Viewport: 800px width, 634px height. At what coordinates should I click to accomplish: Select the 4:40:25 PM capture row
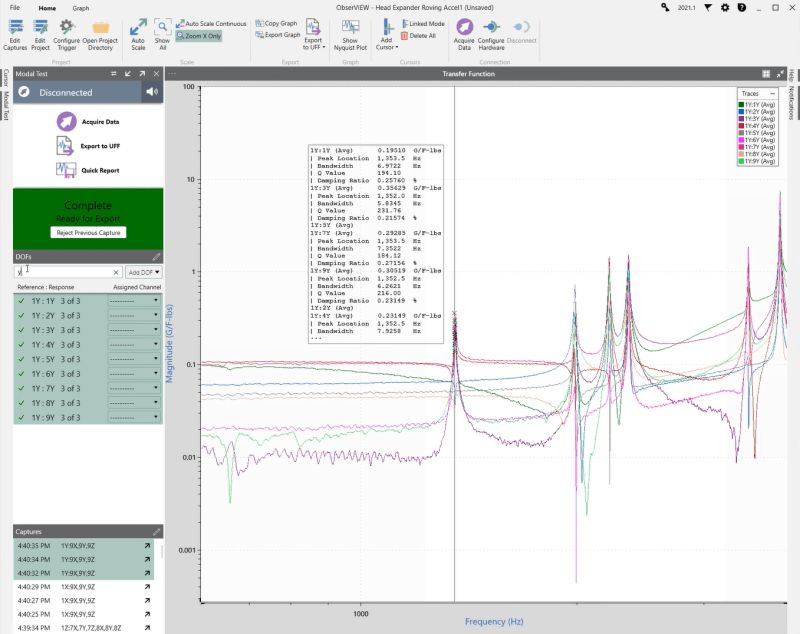tap(84, 615)
